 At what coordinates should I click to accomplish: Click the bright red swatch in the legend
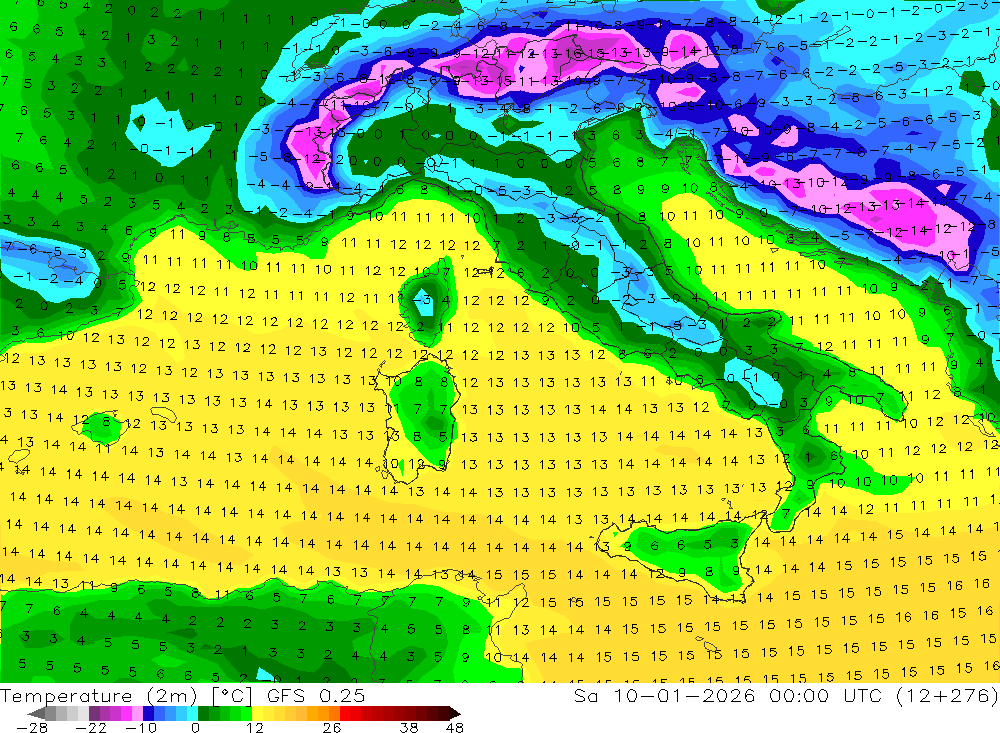[345, 713]
